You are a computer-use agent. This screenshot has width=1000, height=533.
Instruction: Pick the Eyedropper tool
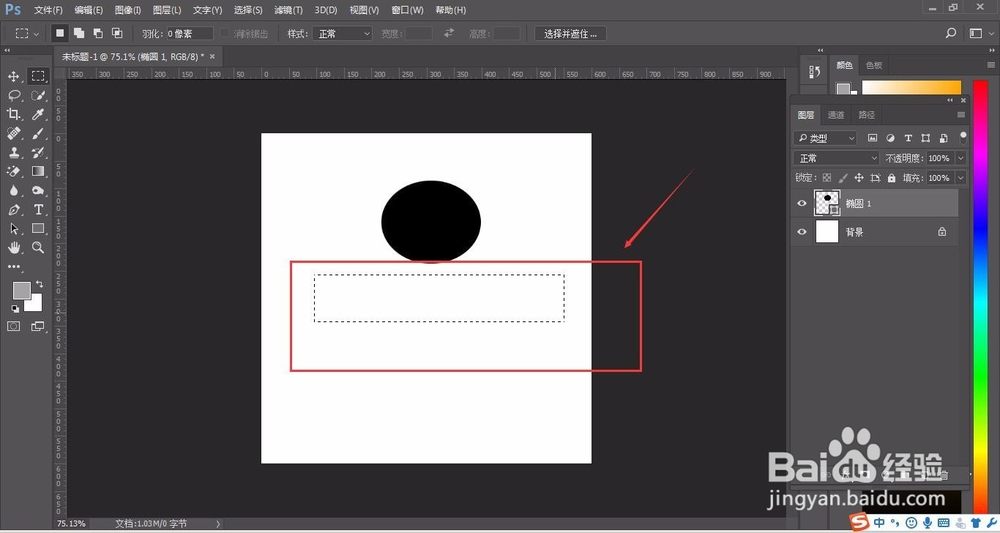[x=38, y=114]
